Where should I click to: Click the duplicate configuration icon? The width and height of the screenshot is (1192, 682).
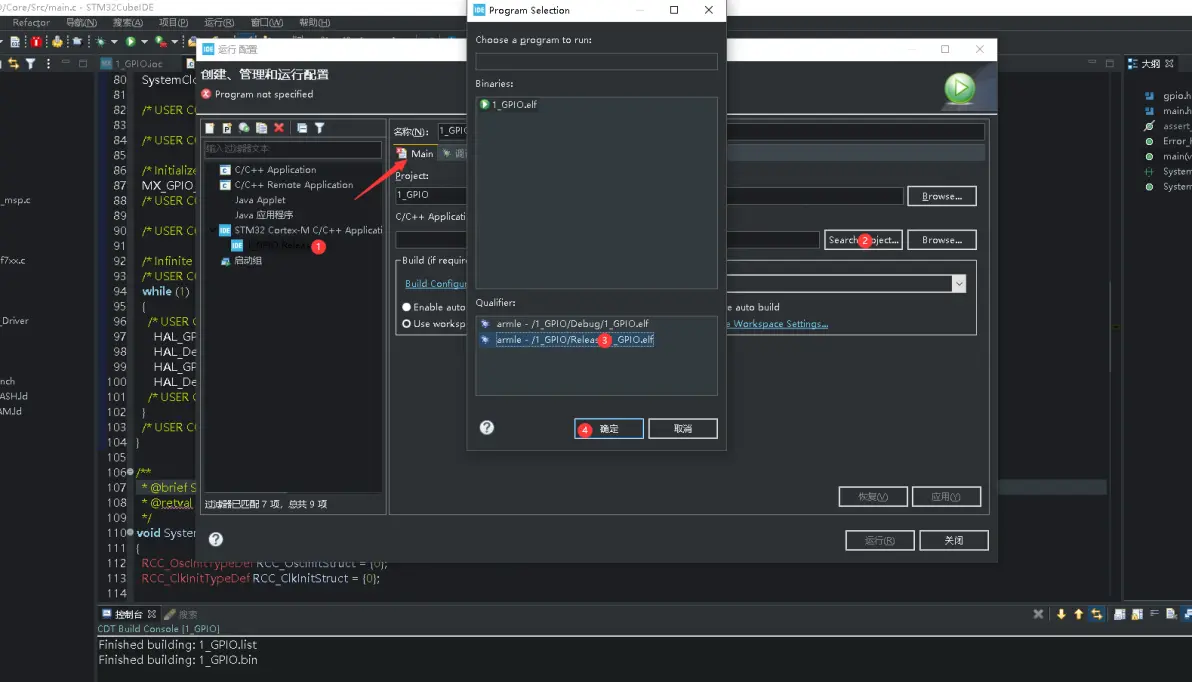(x=262, y=128)
